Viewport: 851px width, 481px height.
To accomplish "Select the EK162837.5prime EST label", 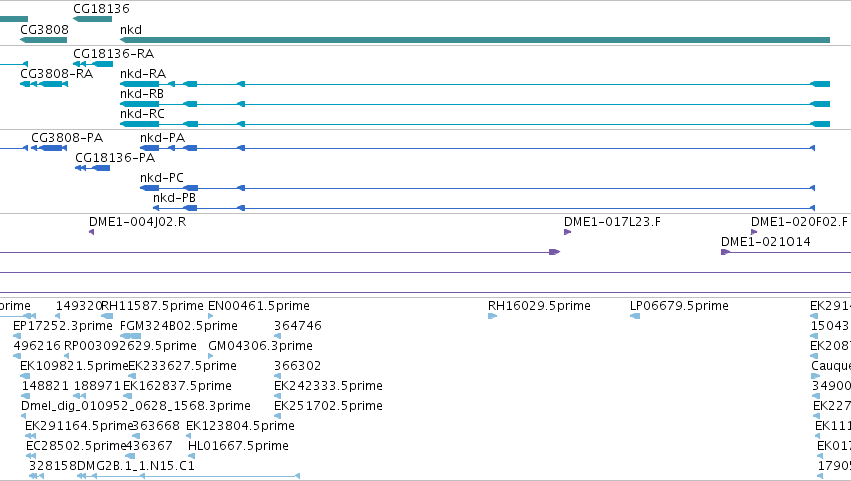I will click(x=177, y=387).
